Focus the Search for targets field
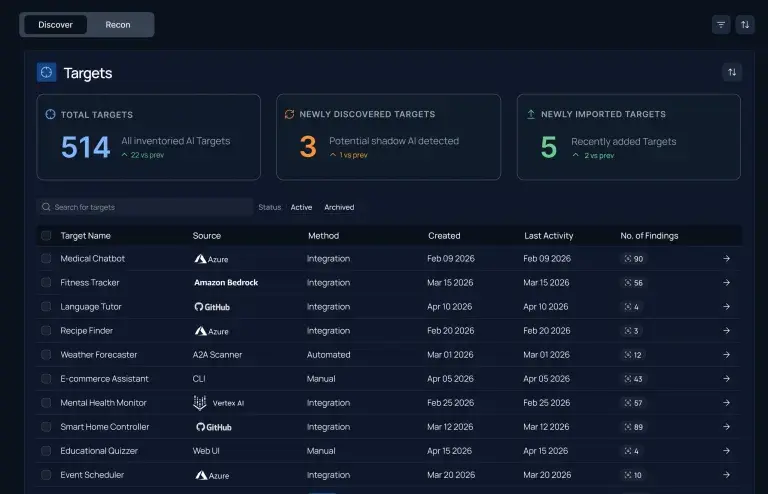Viewport: 768px width, 494px height. tap(145, 207)
